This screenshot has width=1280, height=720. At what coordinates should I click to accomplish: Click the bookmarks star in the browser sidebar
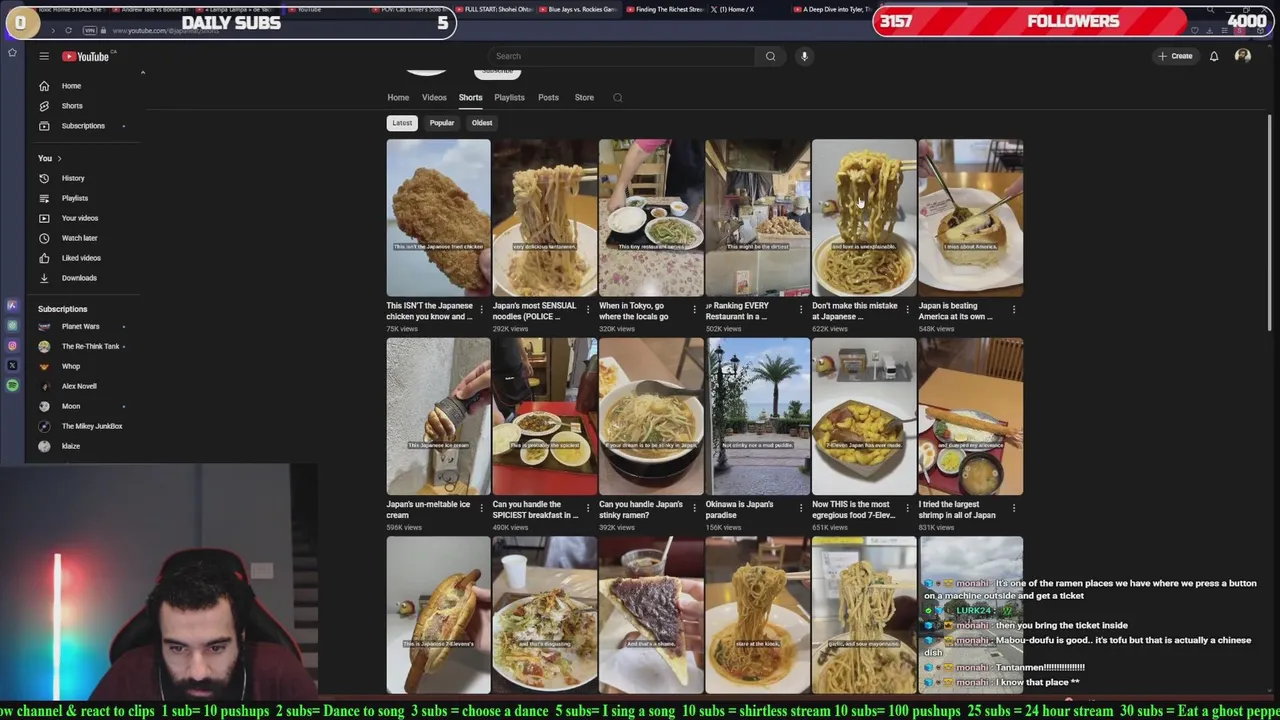pyautogui.click(x=12, y=52)
